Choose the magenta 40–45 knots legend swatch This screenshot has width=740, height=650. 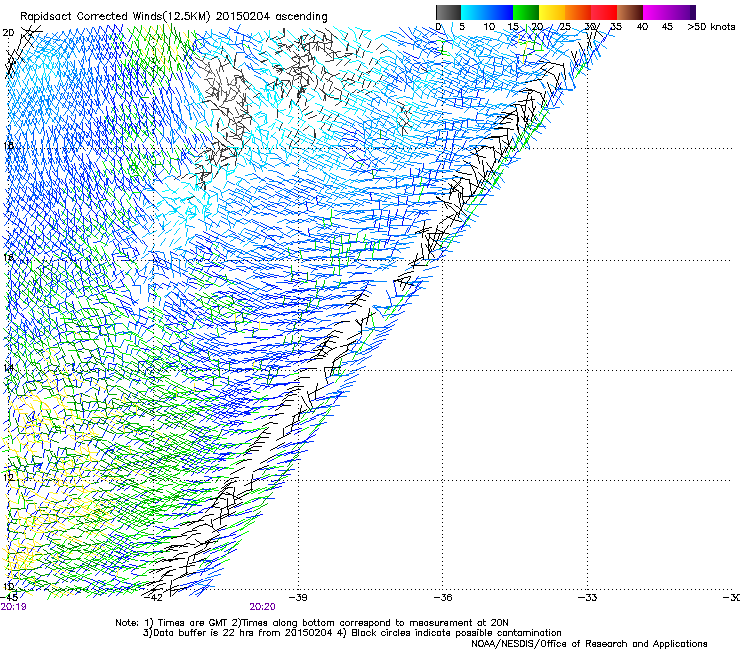point(656,12)
